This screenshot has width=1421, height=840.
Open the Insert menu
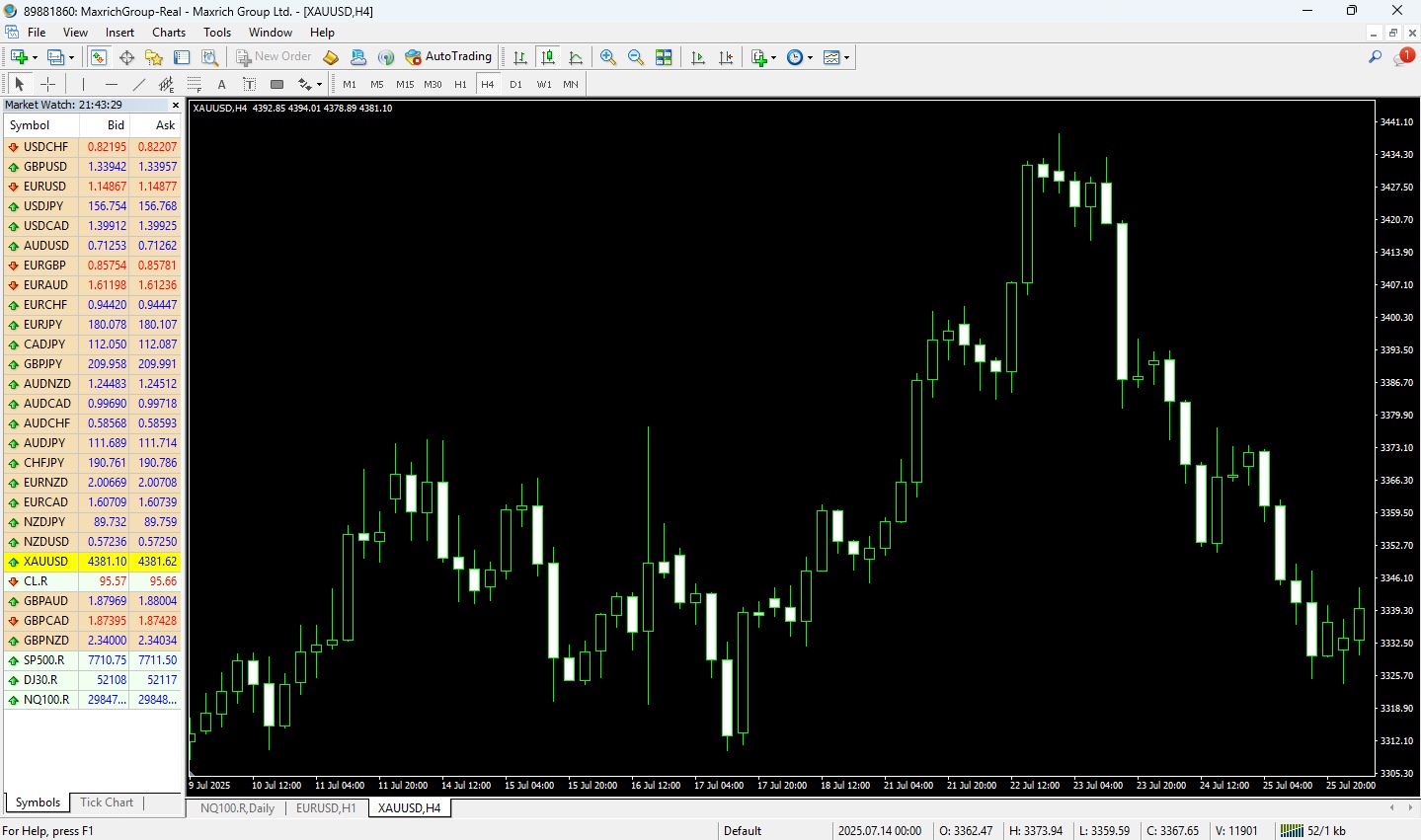[x=120, y=33]
